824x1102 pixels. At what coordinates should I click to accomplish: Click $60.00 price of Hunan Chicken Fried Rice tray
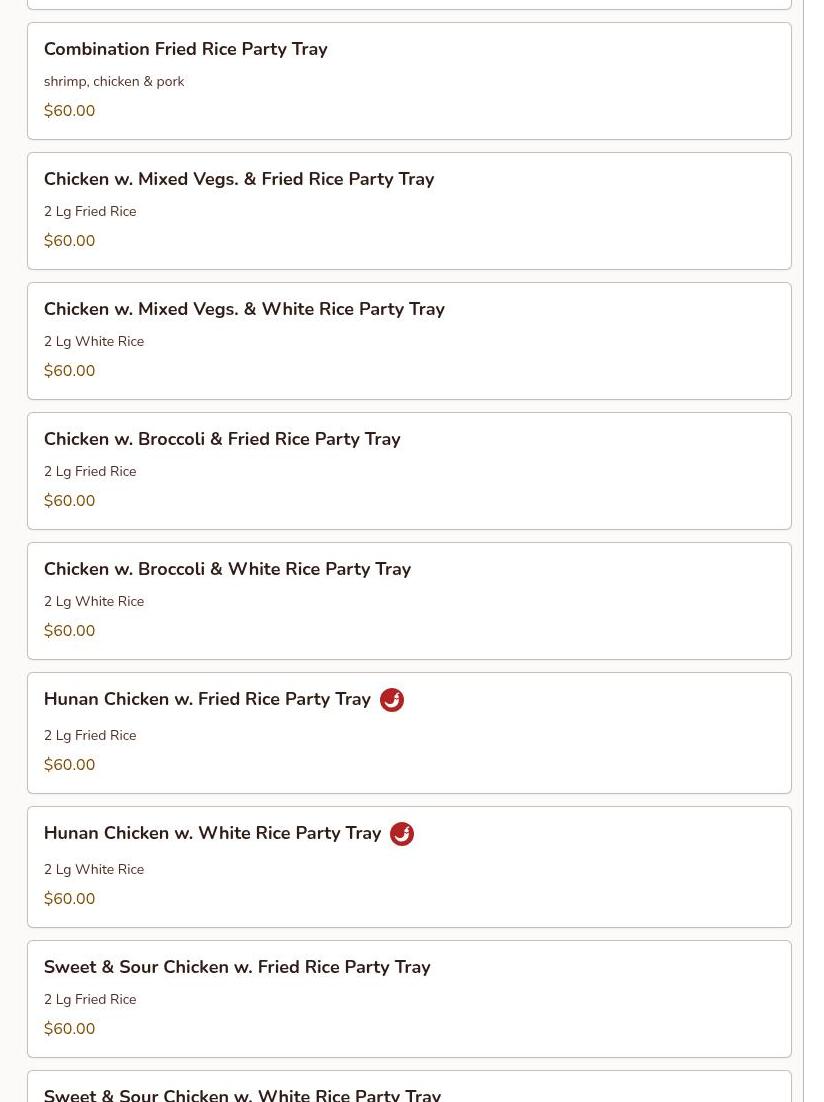click(x=70, y=765)
